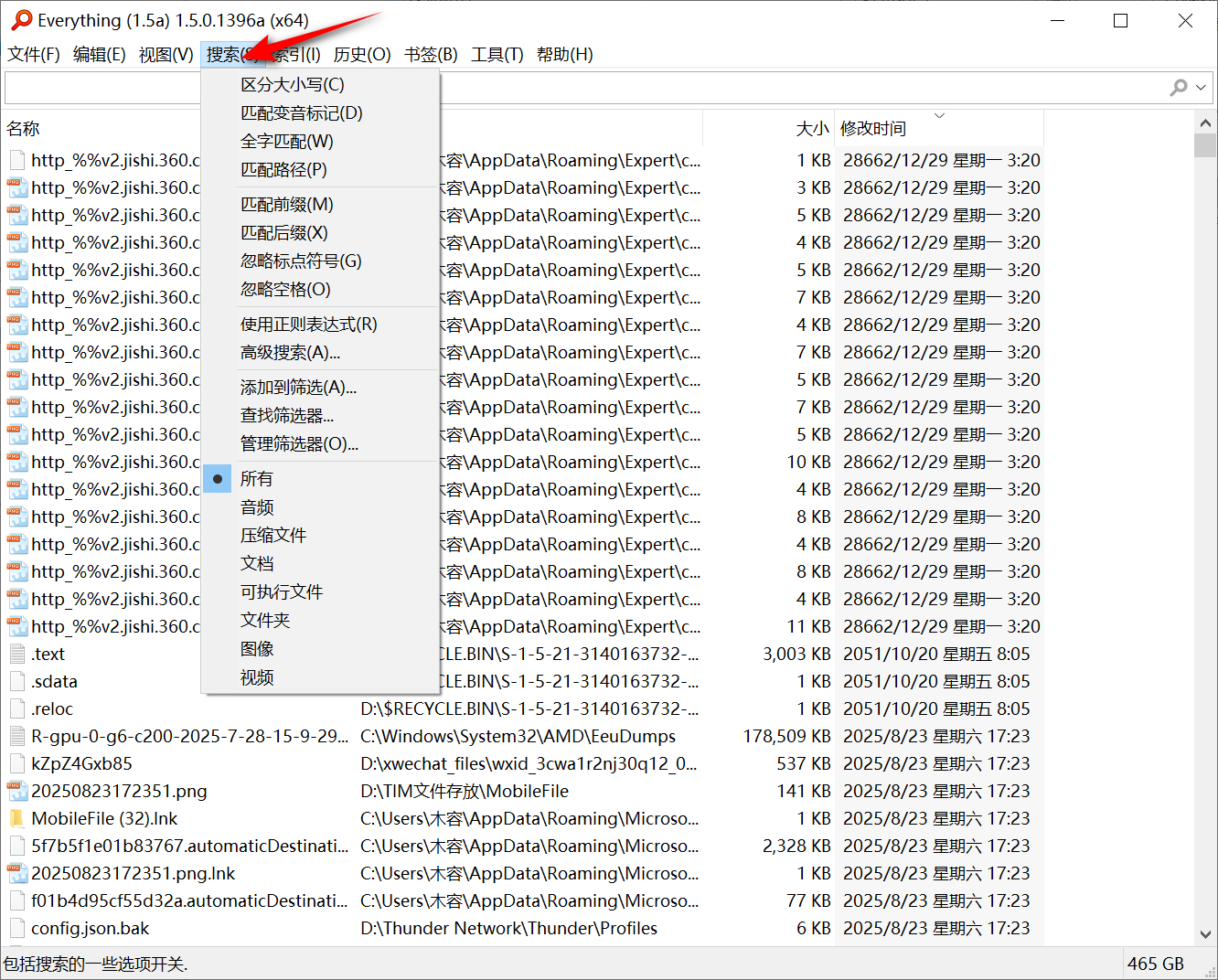Click the Everything magnifier app icon in title bar

coord(21,19)
